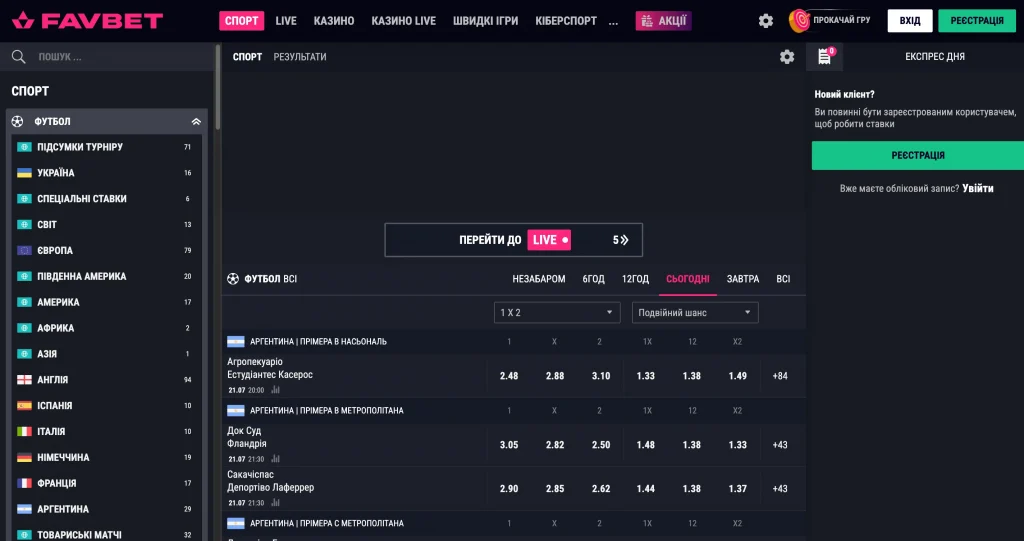Open the 'Прокачай гру' target icon
The height and width of the screenshot is (541, 1024).
pos(799,21)
